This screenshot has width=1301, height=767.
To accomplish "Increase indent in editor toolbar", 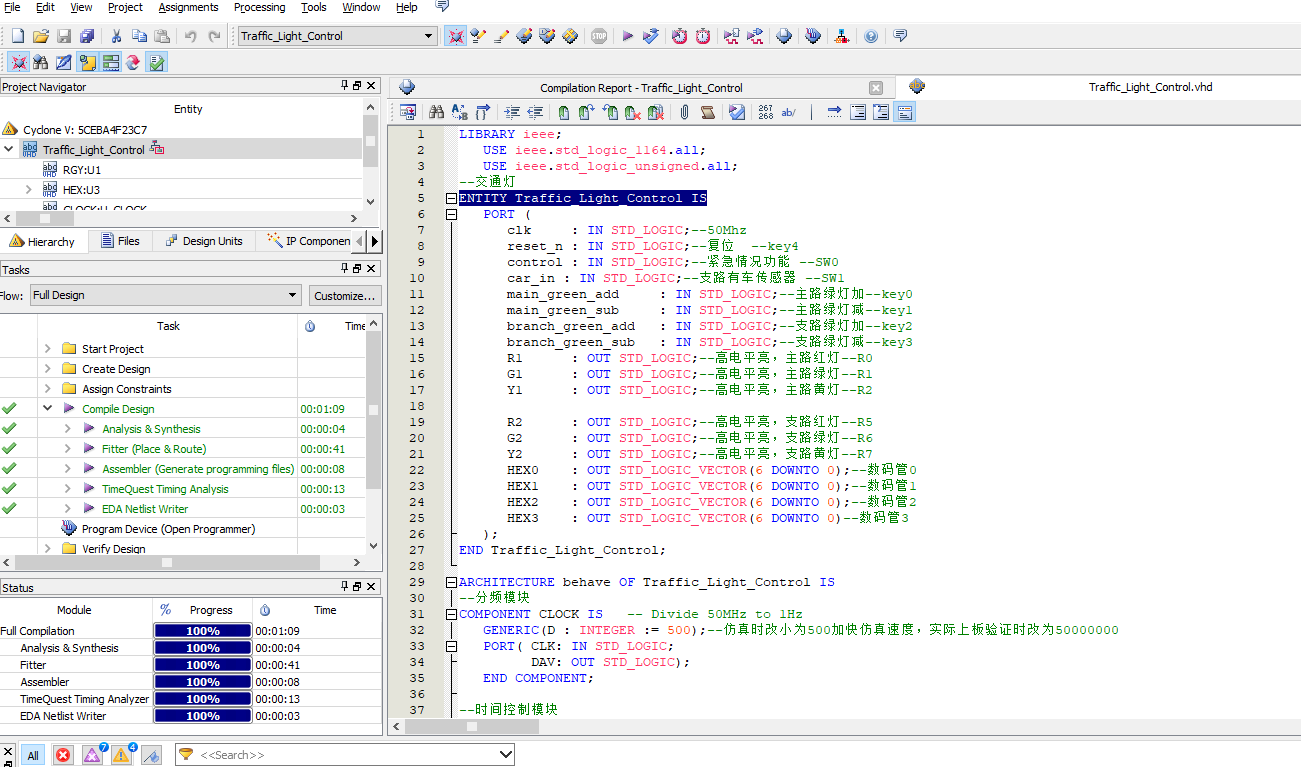I will (x=512, y=113).
